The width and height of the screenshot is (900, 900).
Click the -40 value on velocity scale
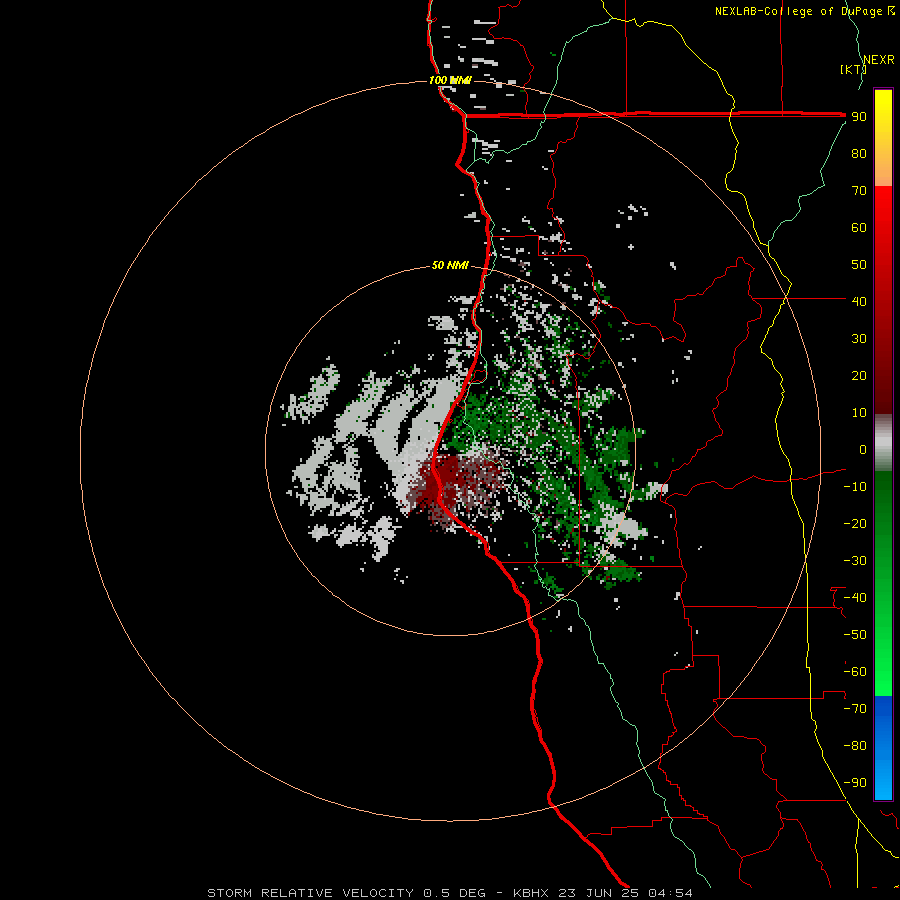point(855,598)
